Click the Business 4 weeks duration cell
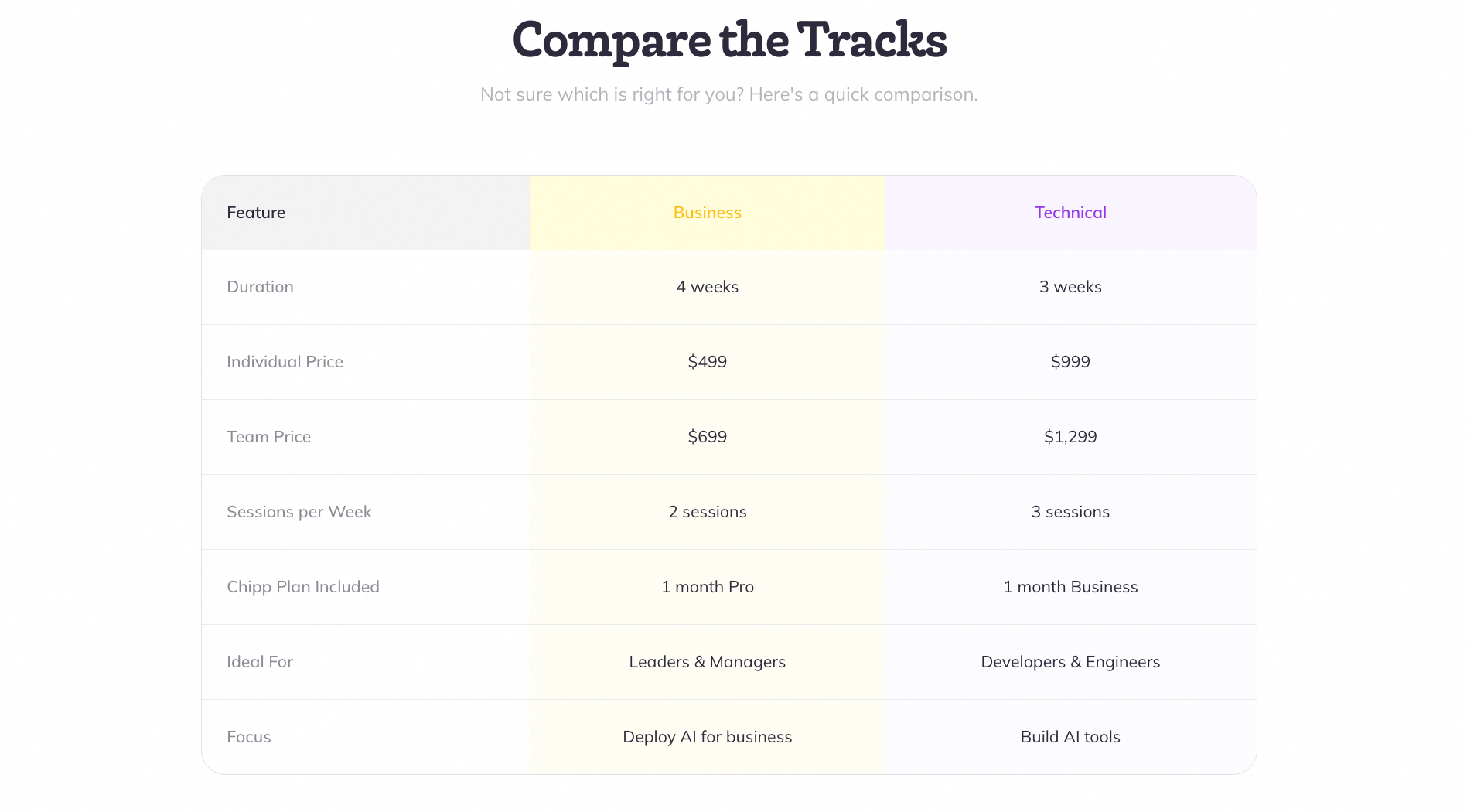 pyautogui.click(x=707, y=287)
